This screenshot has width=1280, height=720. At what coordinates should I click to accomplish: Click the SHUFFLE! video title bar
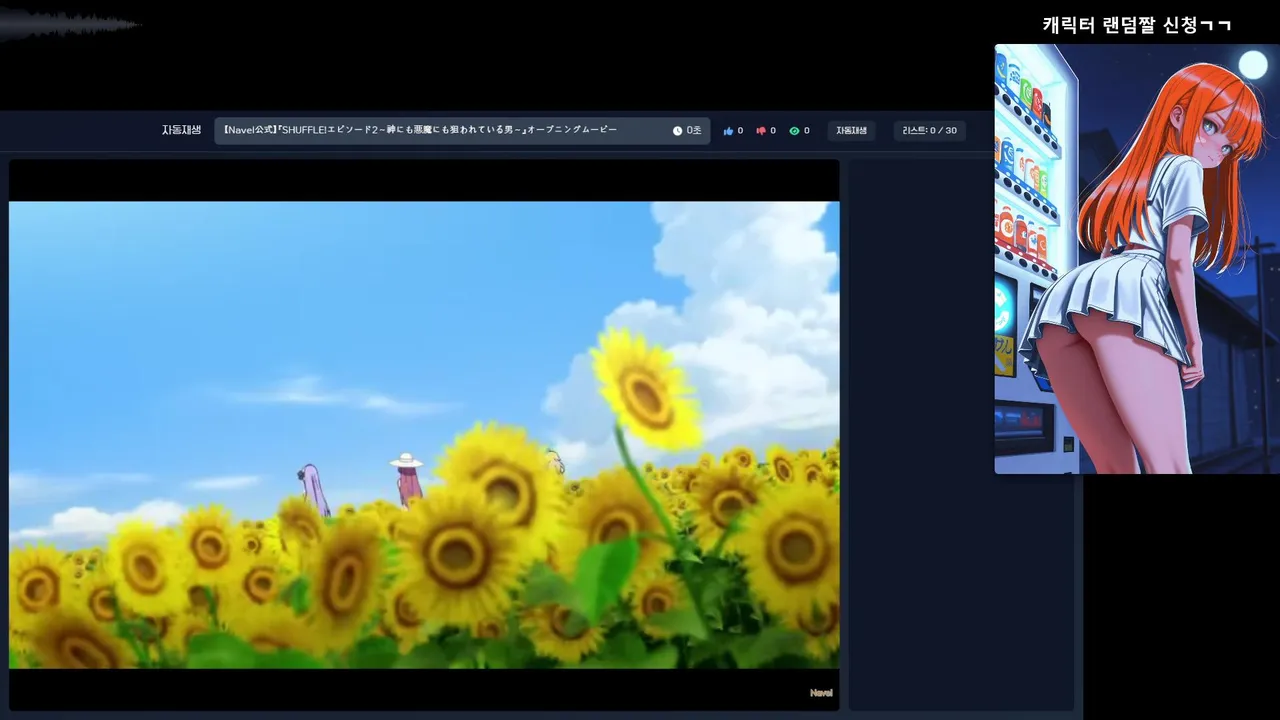[462, 131]
